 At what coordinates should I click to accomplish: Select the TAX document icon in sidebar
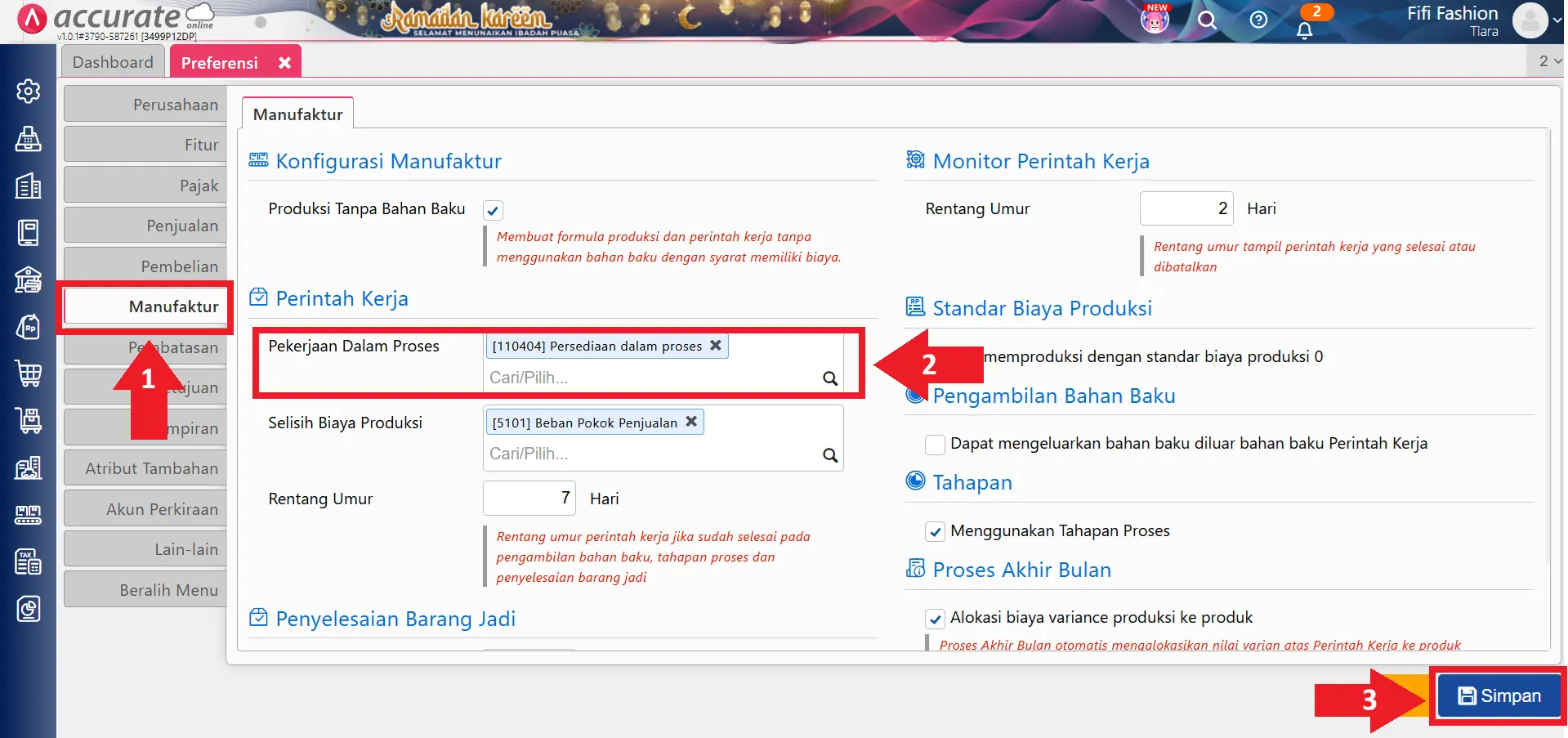click(x=29, y=561)
